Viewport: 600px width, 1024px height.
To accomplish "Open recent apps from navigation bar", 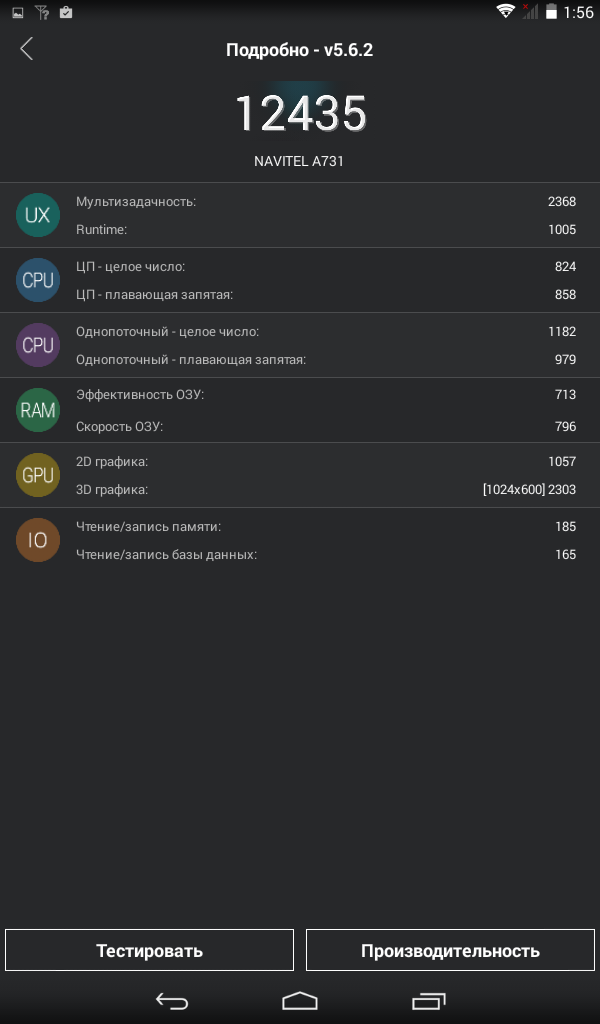I will [429, 1000].
